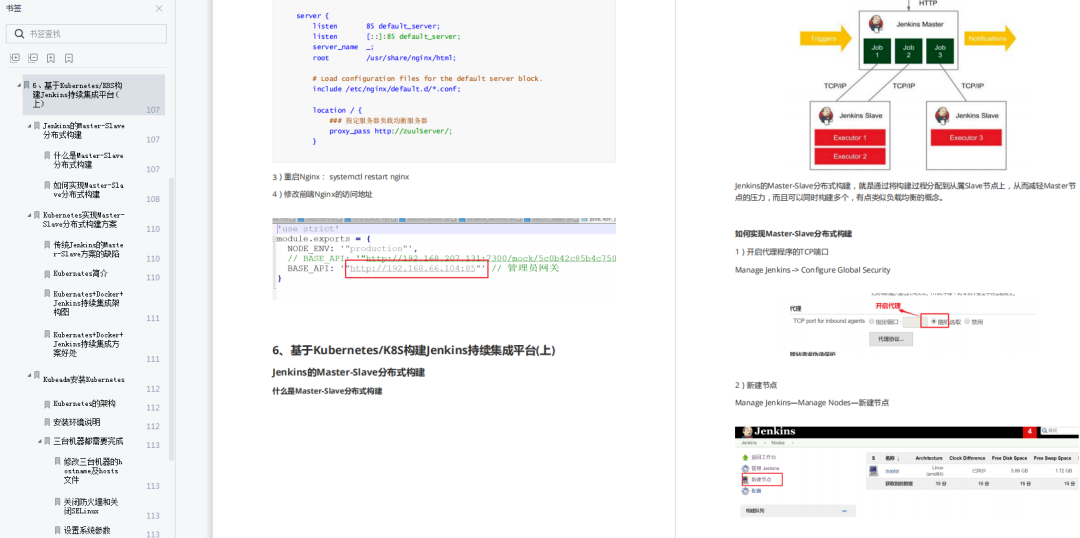
Task: Click the bookmark panel vertical scrollbar
Action: (172, 317)
